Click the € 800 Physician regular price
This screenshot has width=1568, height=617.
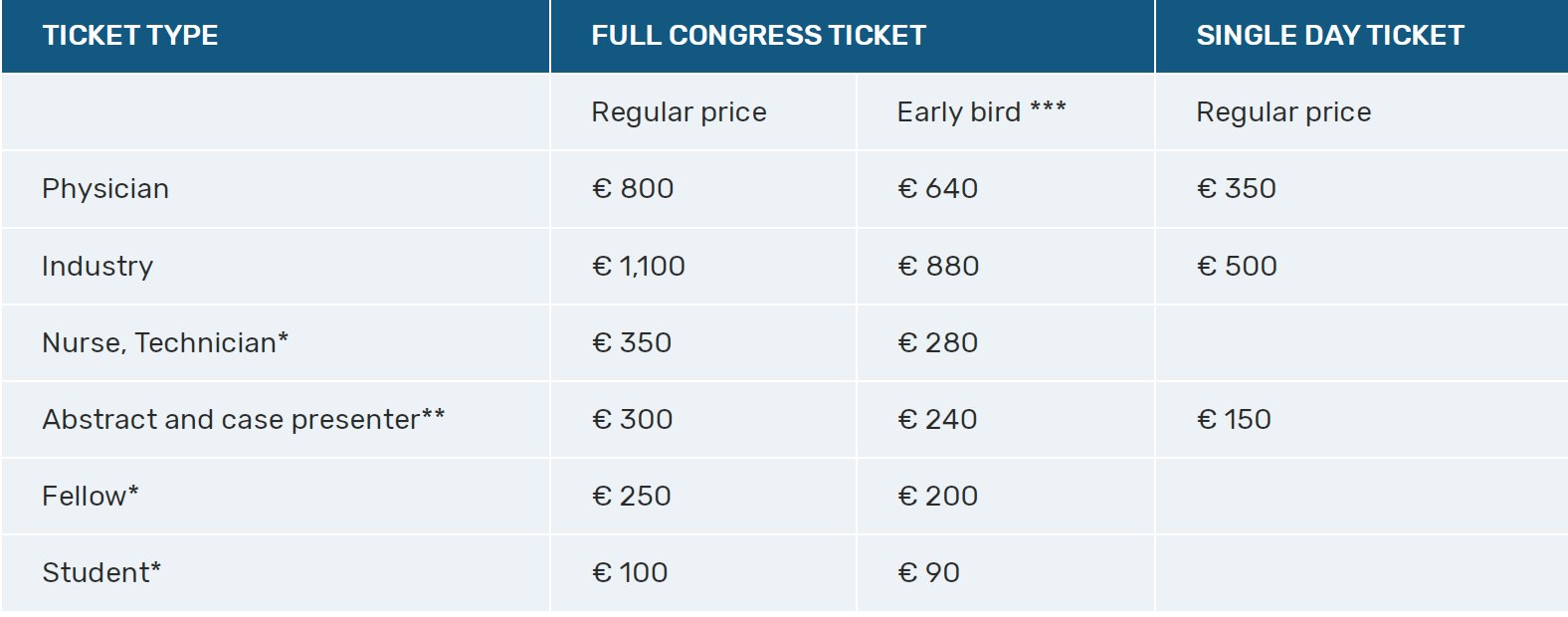tap(633, 189)
